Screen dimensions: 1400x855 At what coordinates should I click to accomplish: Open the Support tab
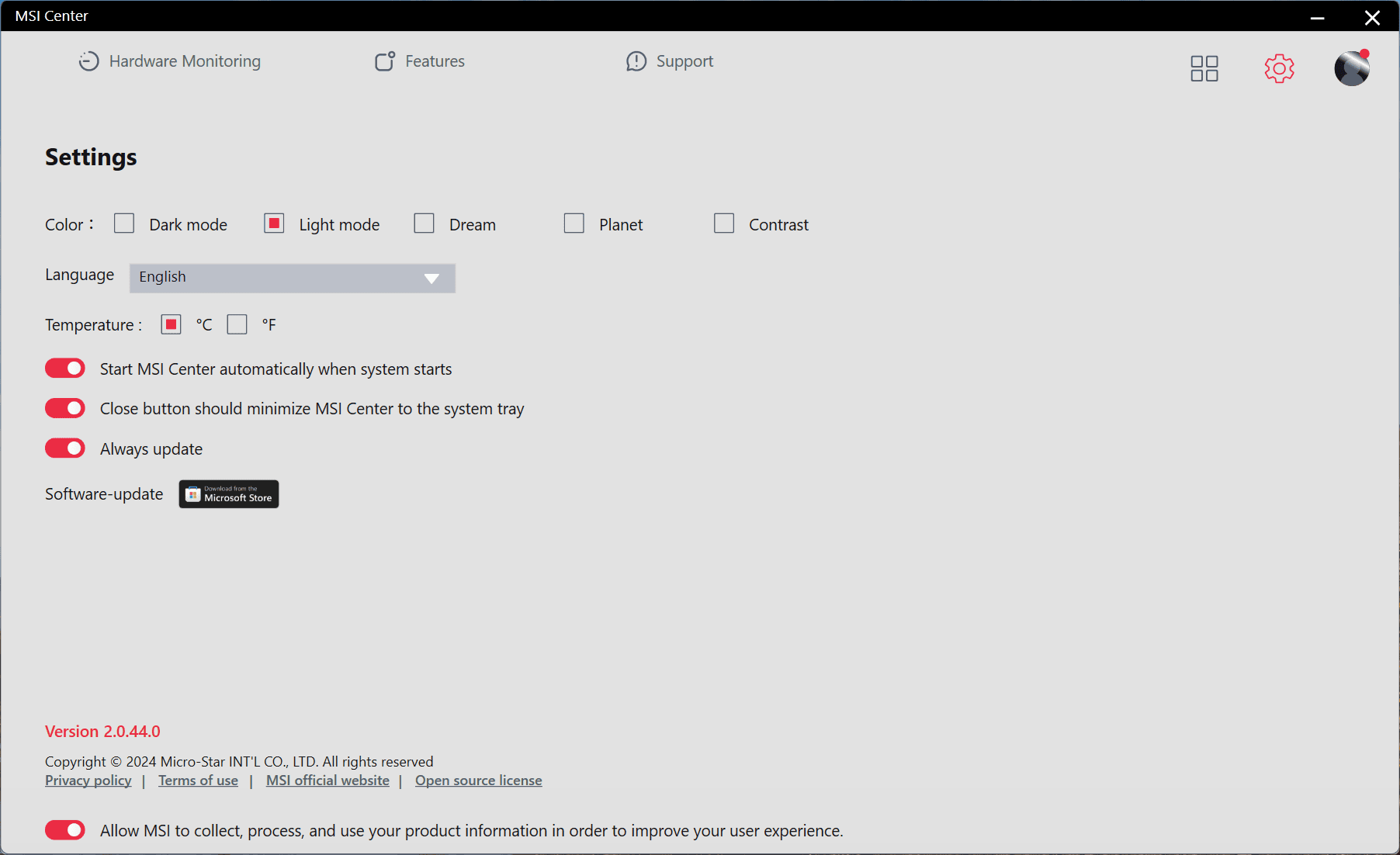[x=670, y=61]
